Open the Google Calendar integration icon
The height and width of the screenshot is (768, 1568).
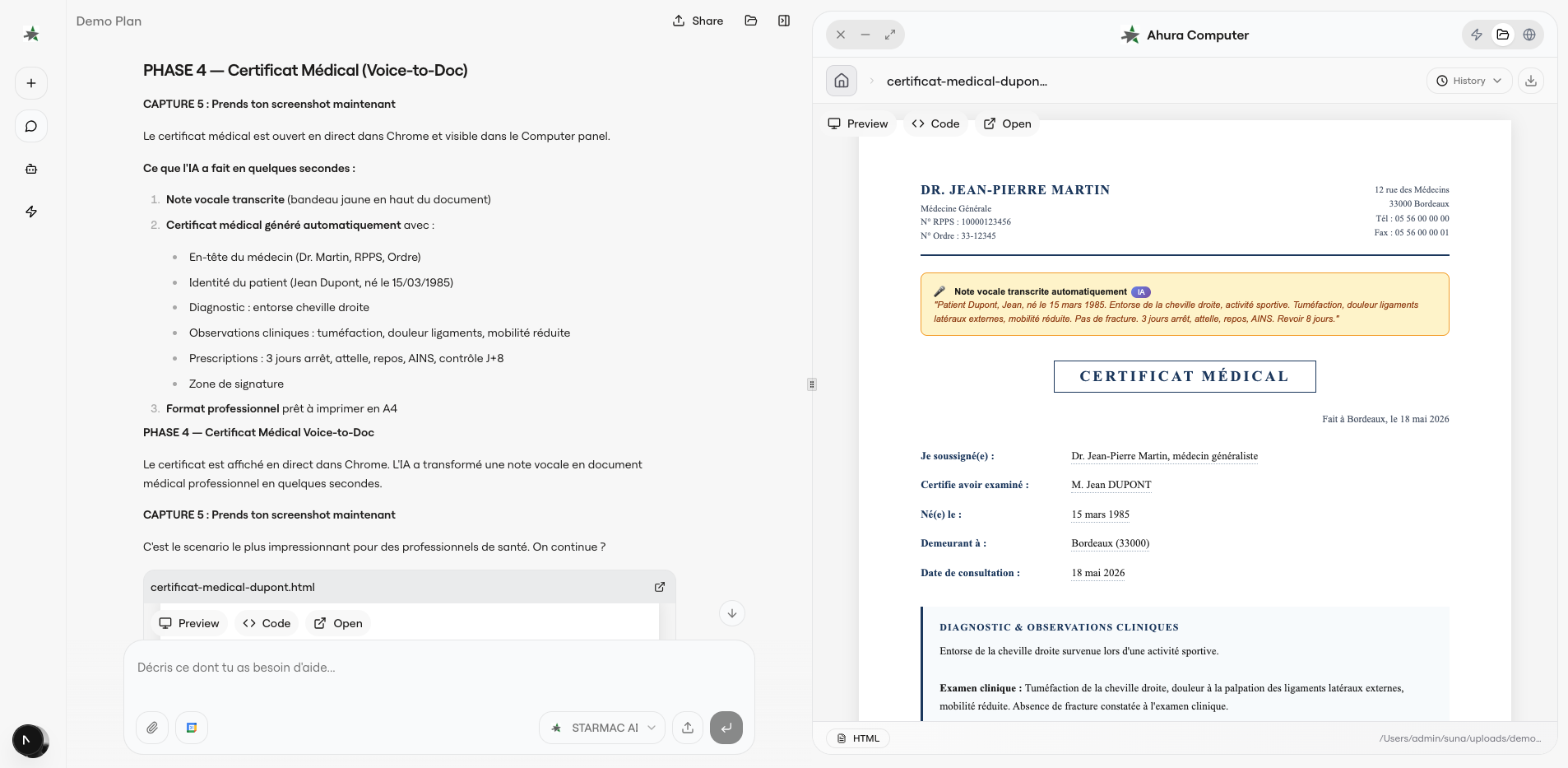[x=192, y=728]
